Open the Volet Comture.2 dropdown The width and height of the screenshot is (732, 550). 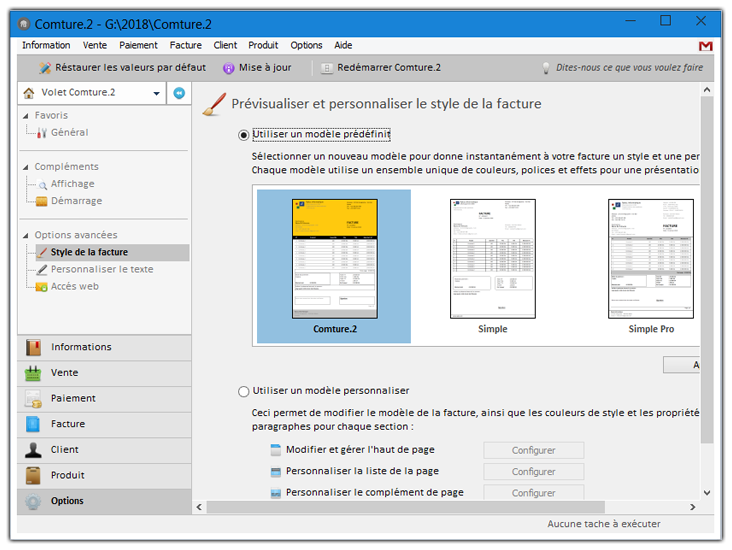(x=92, y=93)
